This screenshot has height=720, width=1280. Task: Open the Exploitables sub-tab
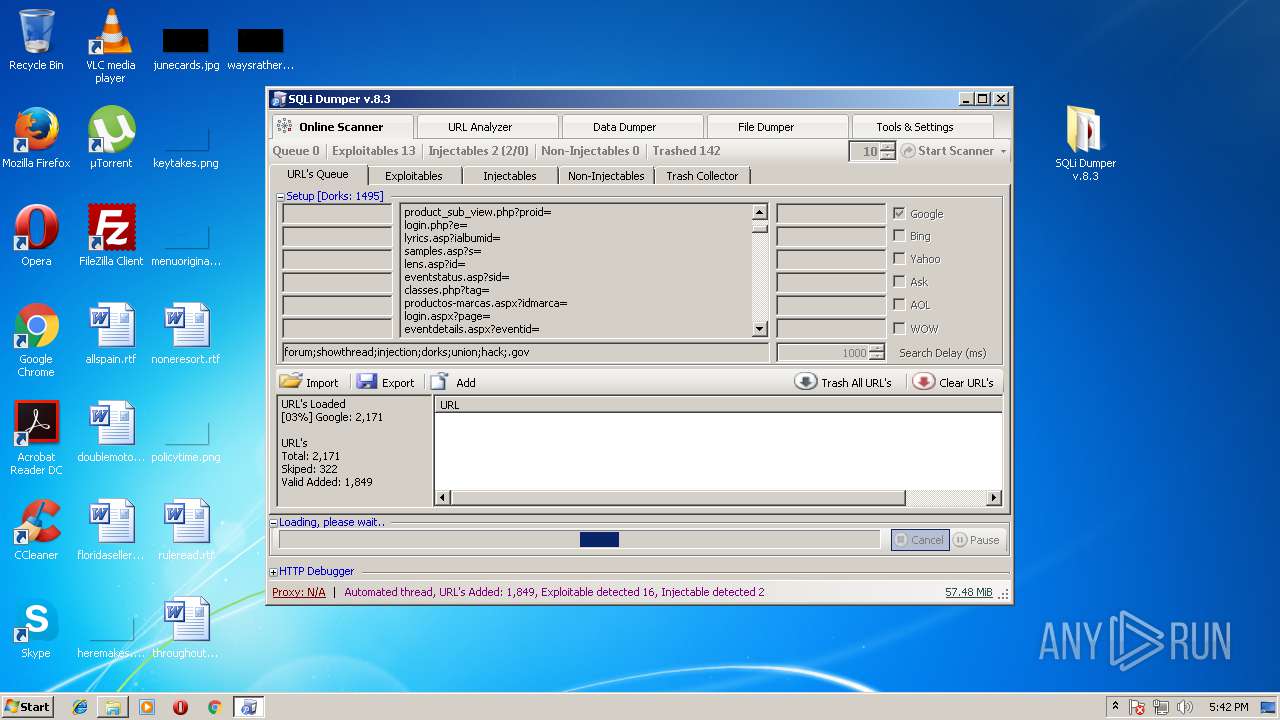pos(414,176)
